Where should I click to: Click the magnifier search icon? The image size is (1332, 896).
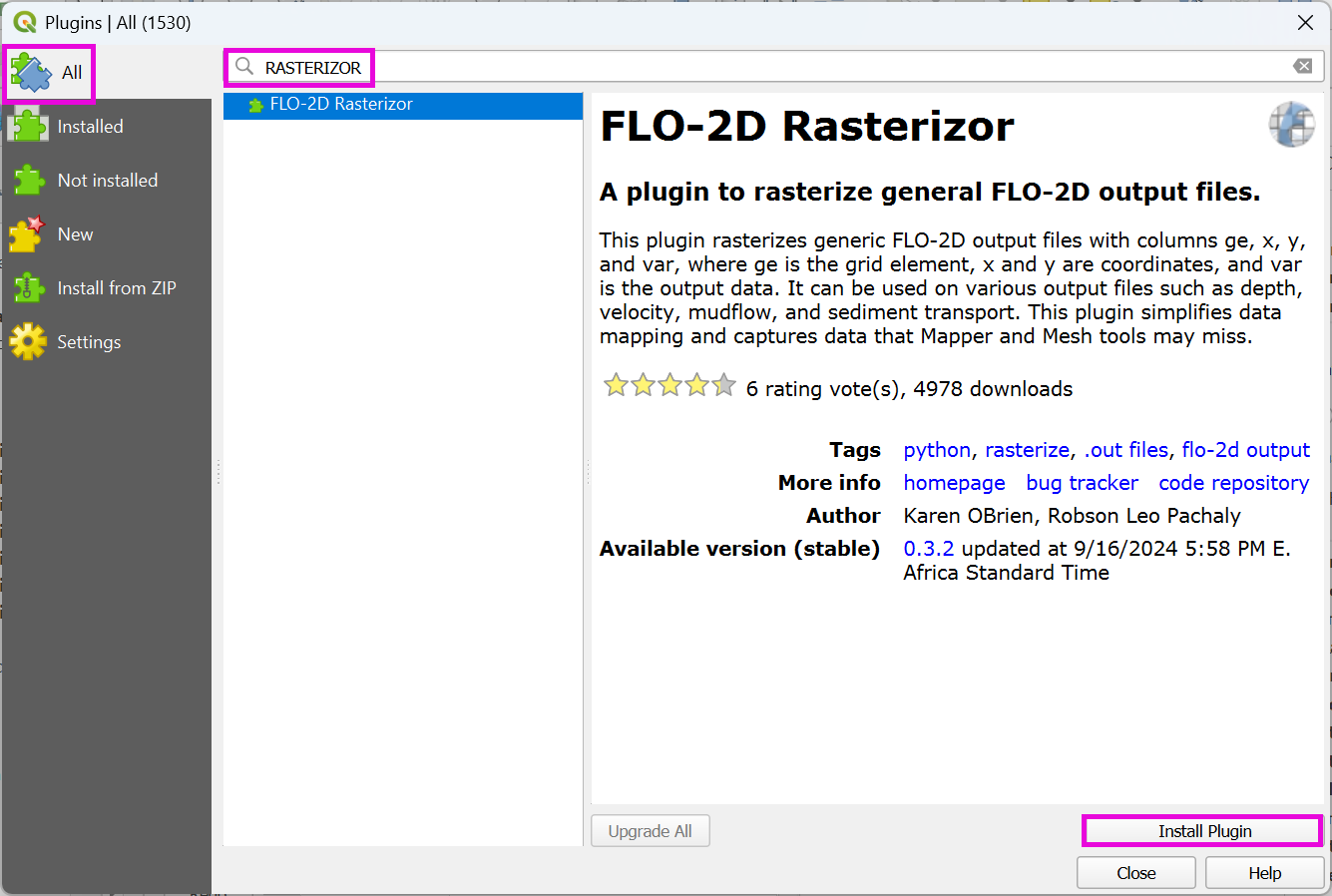click(x=244, y=67)
